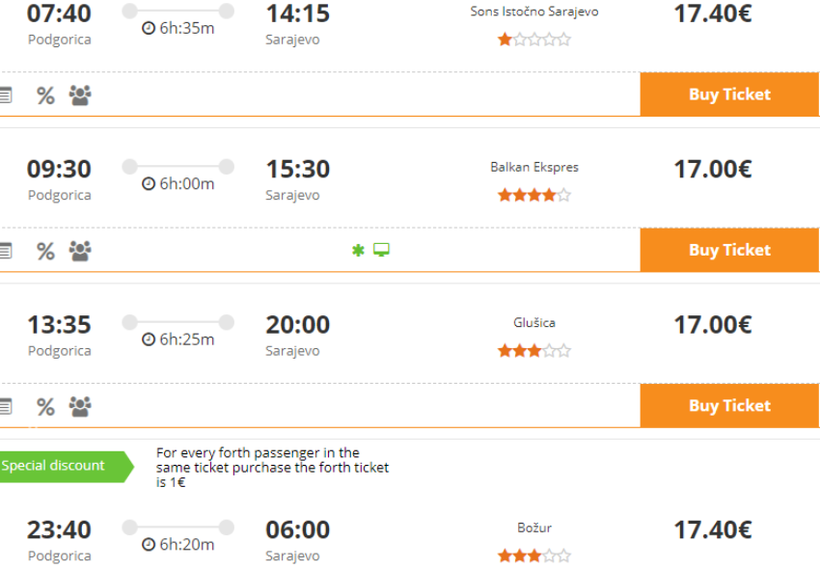Click the Božur carrier name
This screenshot has width=820, height=569.
(x=534, y=526)
